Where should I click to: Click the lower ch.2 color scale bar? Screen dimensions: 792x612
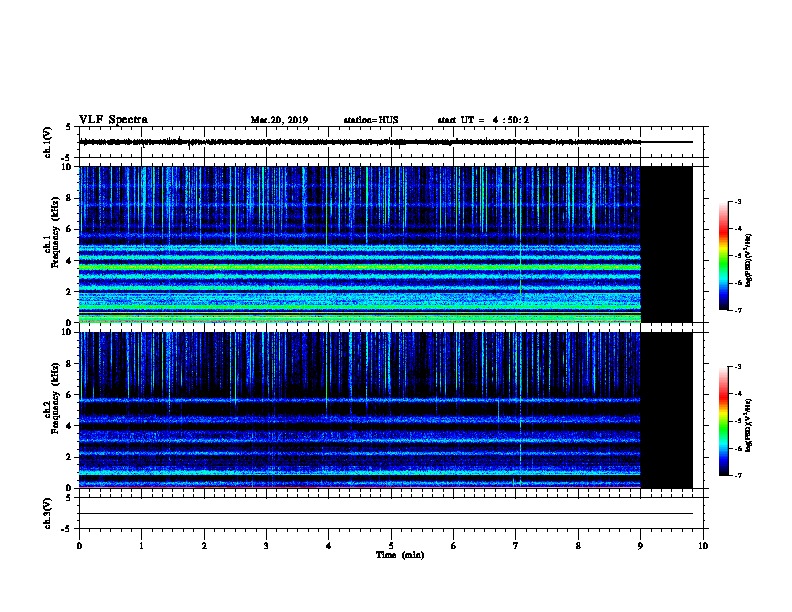point(723,421)
